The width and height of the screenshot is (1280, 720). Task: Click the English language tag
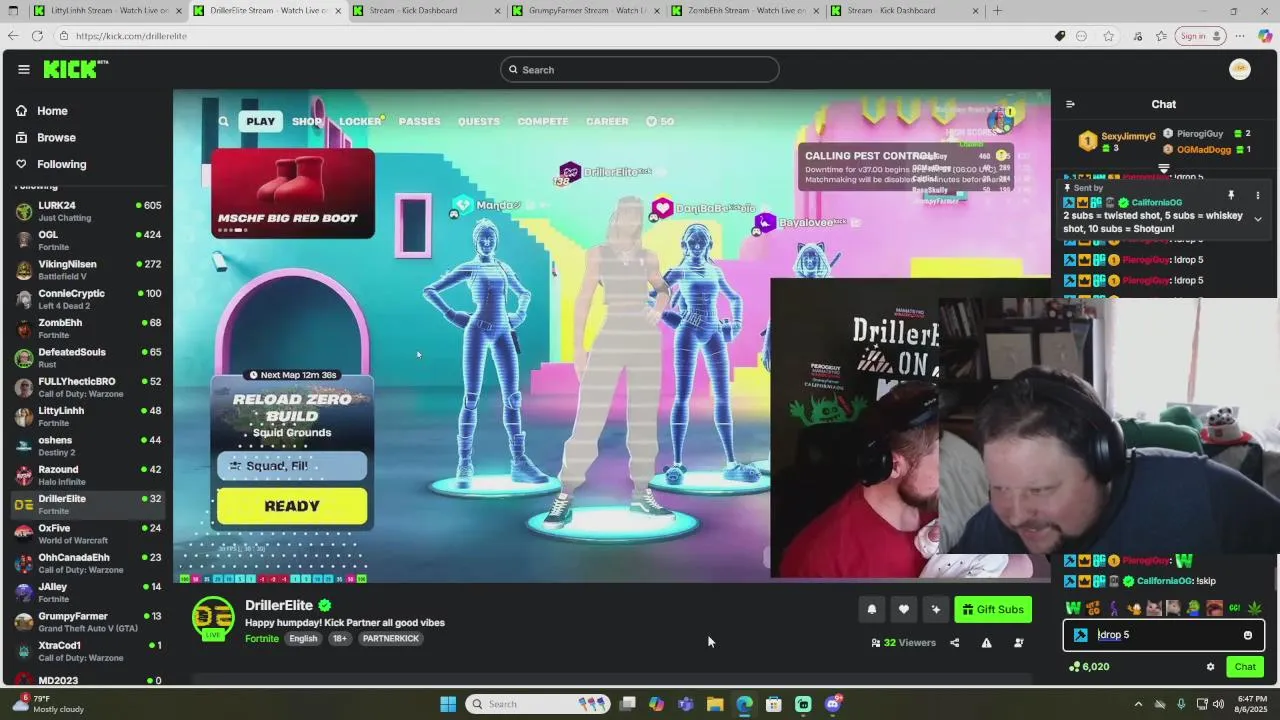coord(303,639)
